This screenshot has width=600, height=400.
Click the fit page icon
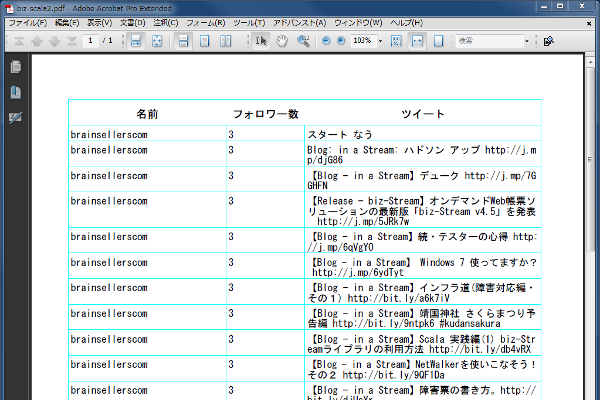[439, 41]
